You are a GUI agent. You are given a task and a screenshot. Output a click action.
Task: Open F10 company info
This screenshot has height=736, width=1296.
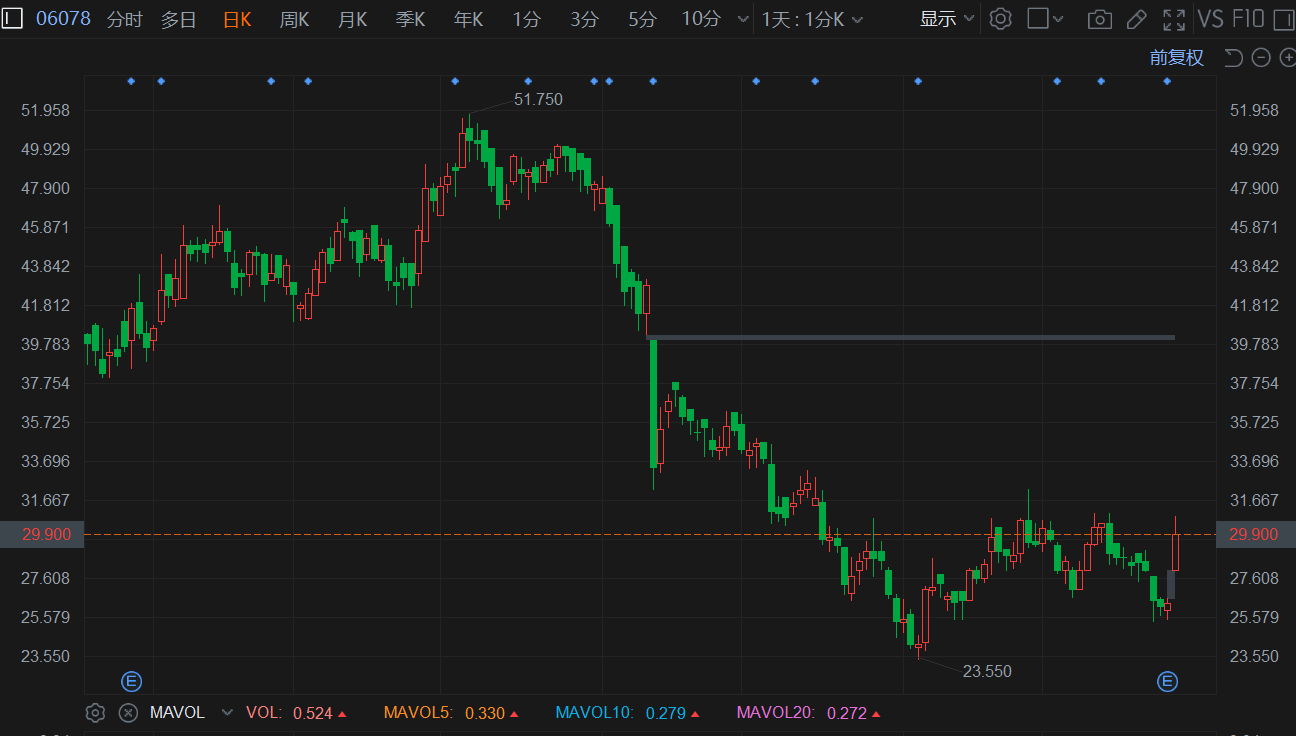tap(1248, 19)
